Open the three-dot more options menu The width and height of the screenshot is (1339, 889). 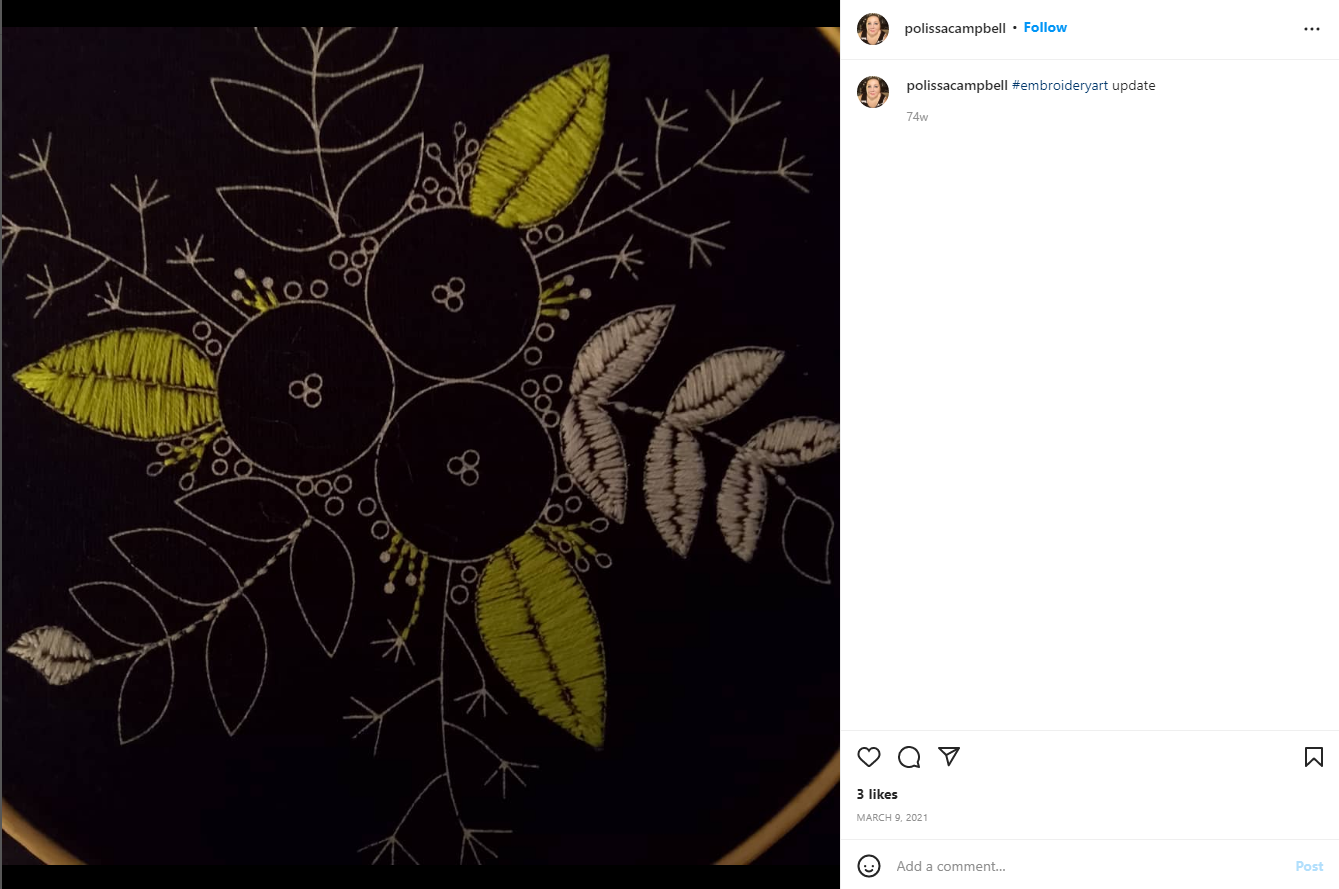(1312, 29)
